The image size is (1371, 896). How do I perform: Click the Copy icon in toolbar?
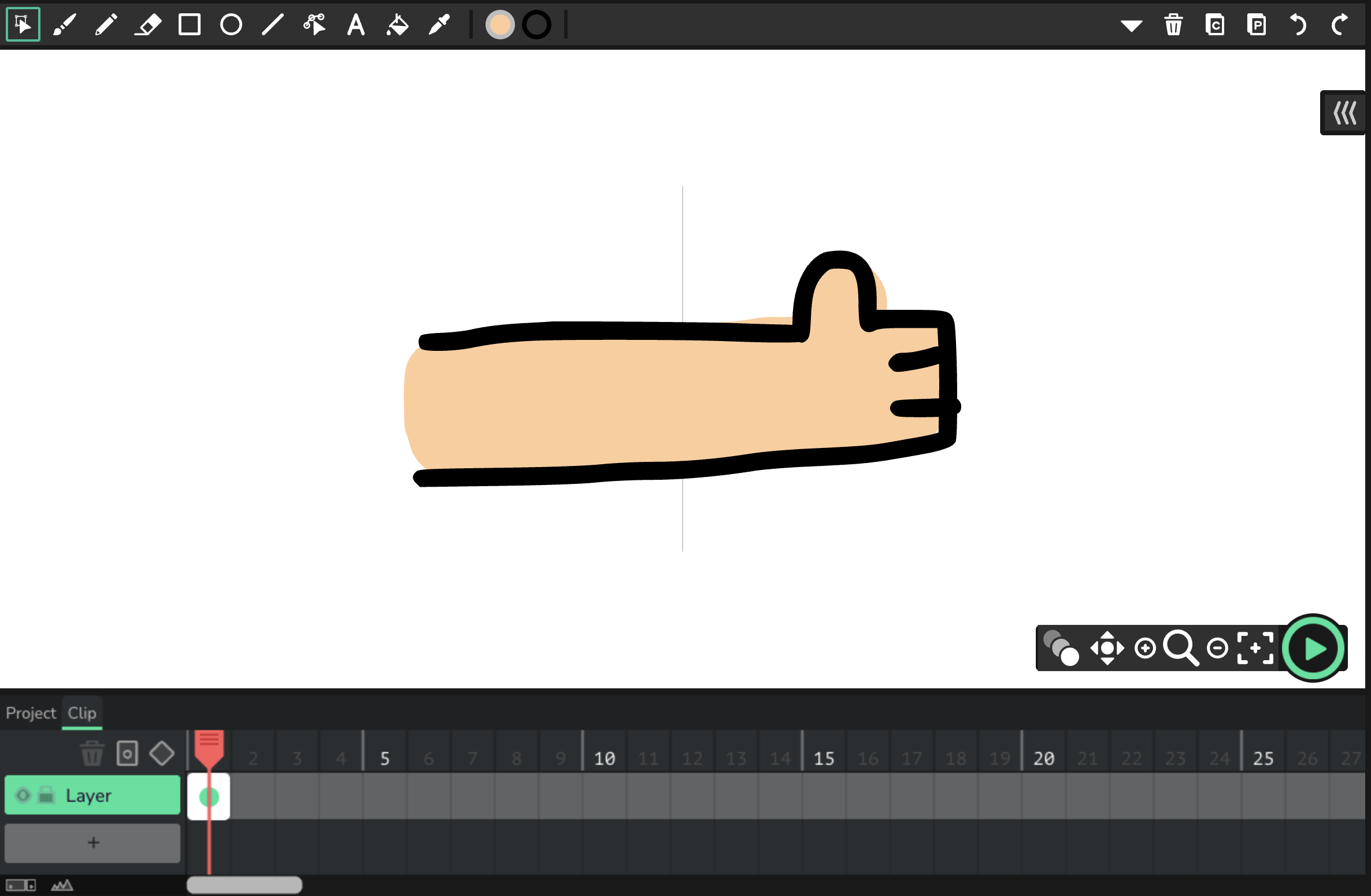point(1215,24)
